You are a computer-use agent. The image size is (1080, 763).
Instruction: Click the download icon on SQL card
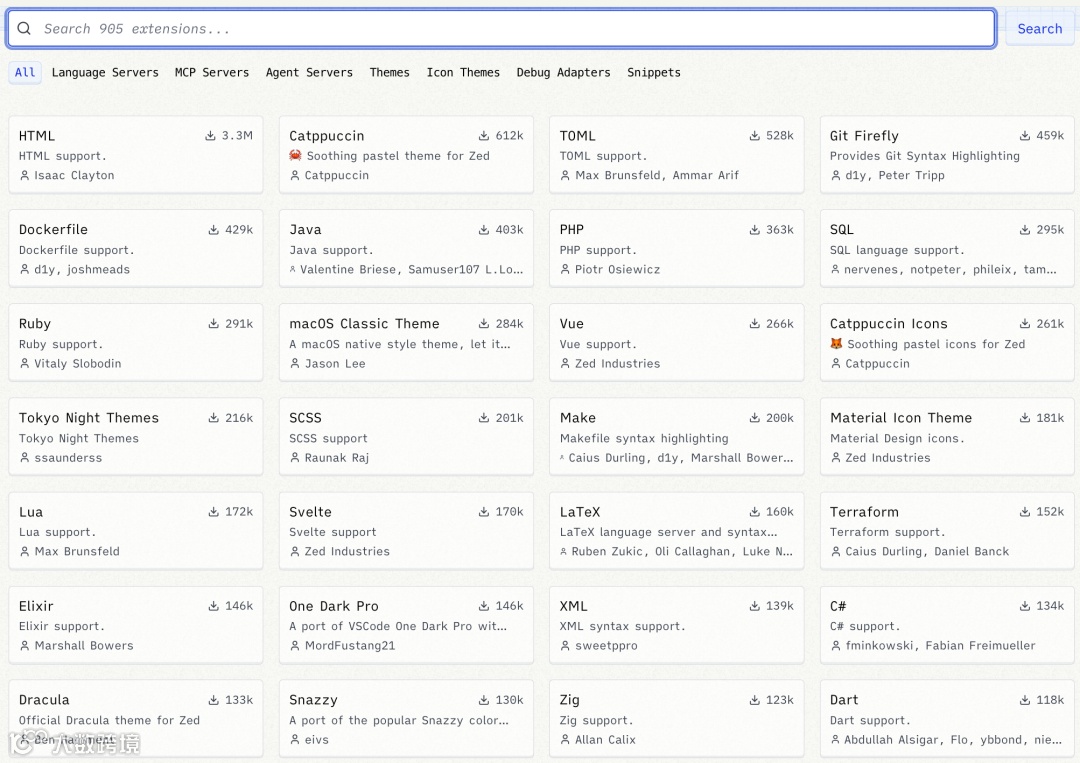coord(1025,229)
